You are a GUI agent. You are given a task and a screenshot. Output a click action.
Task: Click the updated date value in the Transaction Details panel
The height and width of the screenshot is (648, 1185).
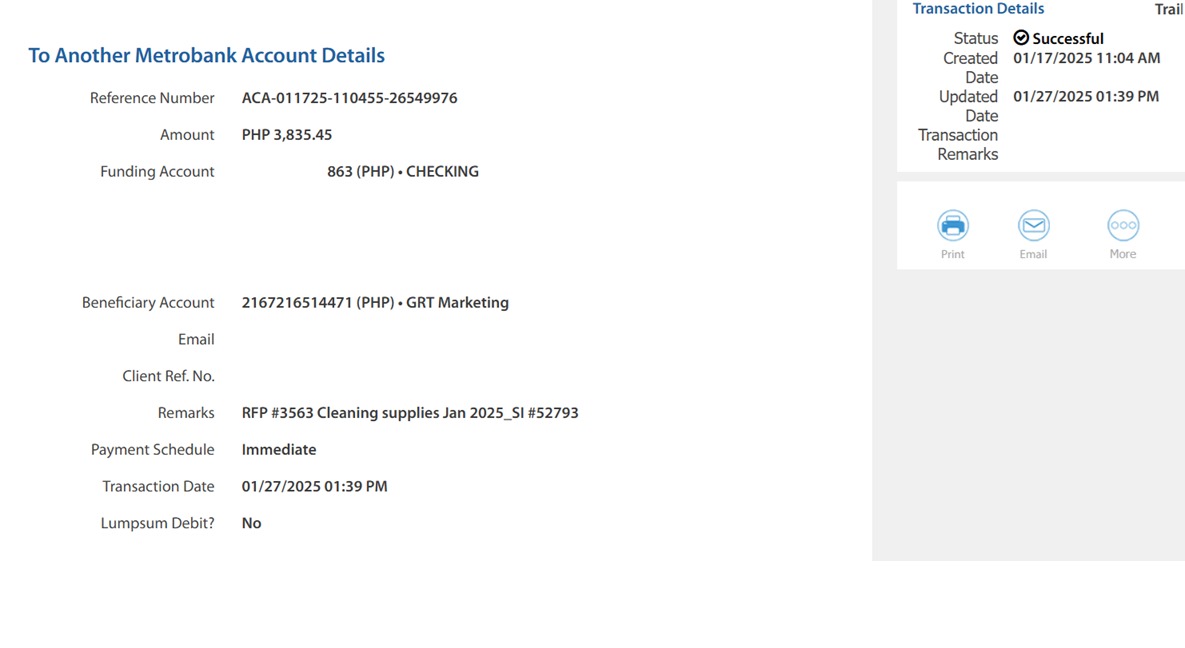(1085, 97)
